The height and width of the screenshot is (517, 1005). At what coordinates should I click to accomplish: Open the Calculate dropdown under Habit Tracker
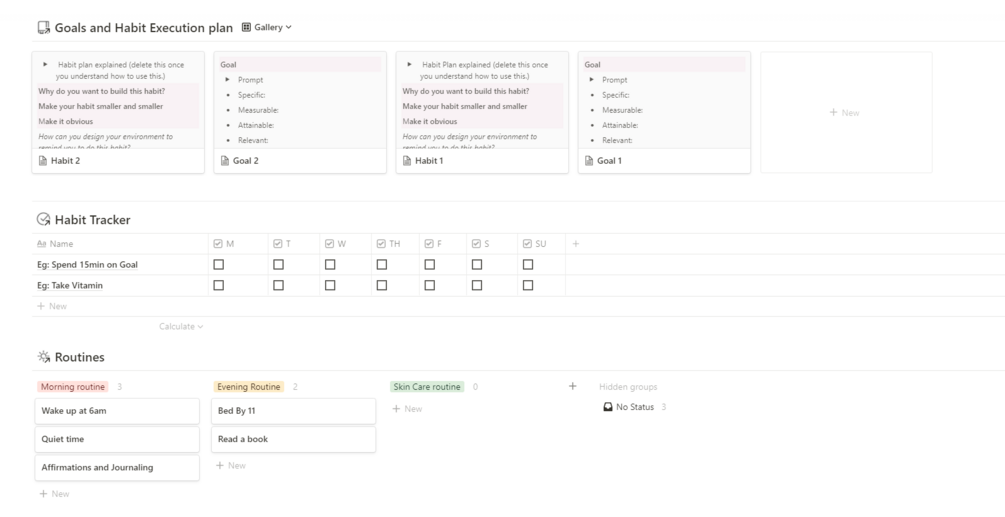click(x=181, y=326)
